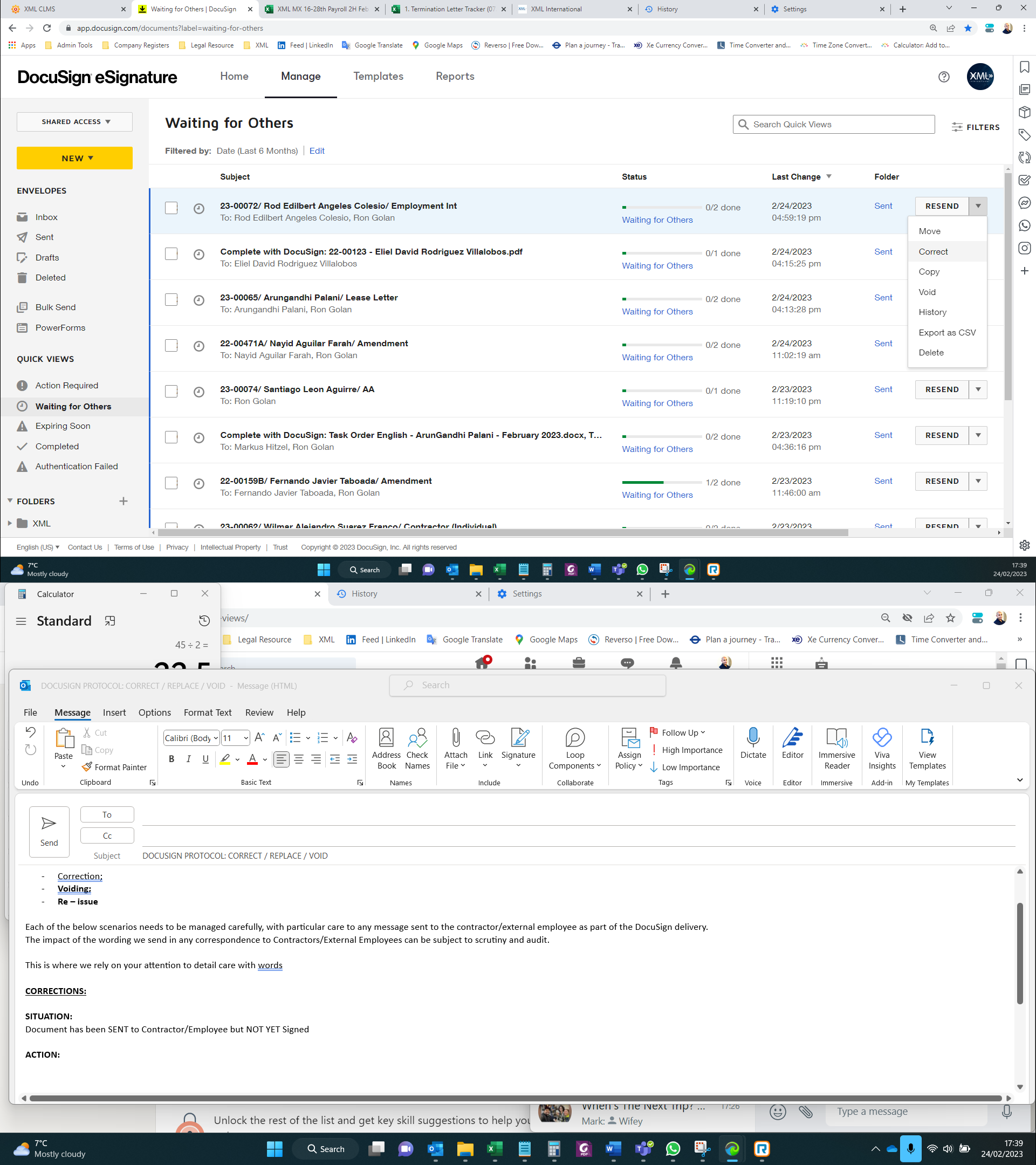Expand the SHARED ACCESS dropdown
Screen dimensions: 1036x1165
pyautogui.click(x=74, y=121)
